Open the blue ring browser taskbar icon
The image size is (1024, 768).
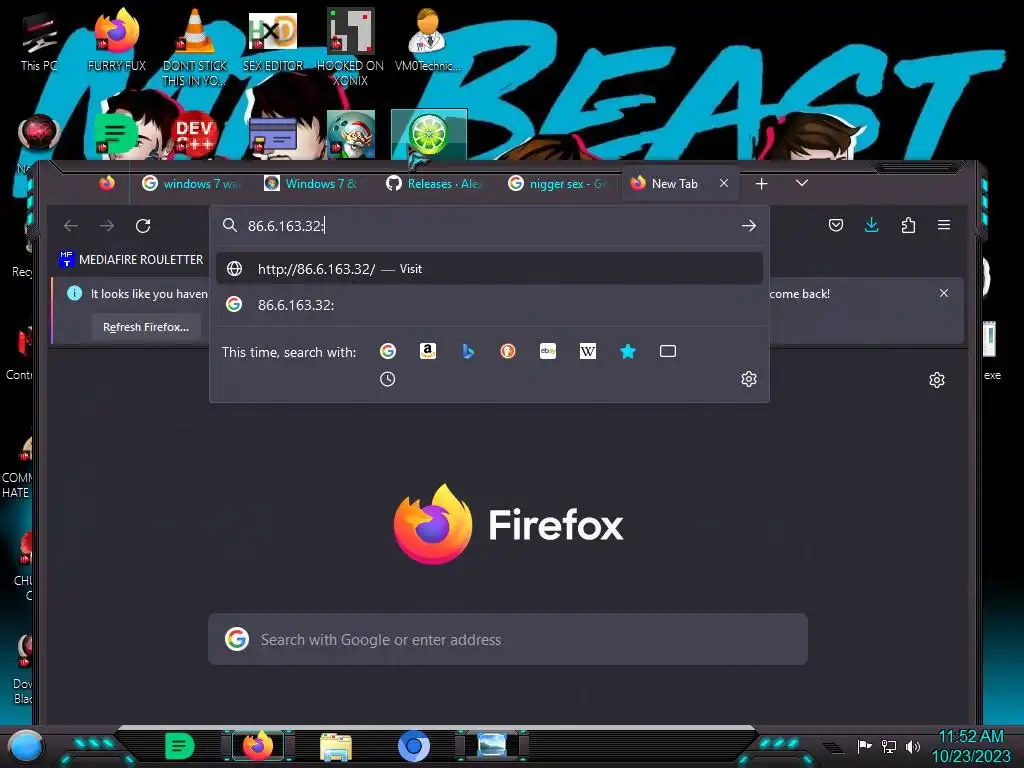click(414, 746)
